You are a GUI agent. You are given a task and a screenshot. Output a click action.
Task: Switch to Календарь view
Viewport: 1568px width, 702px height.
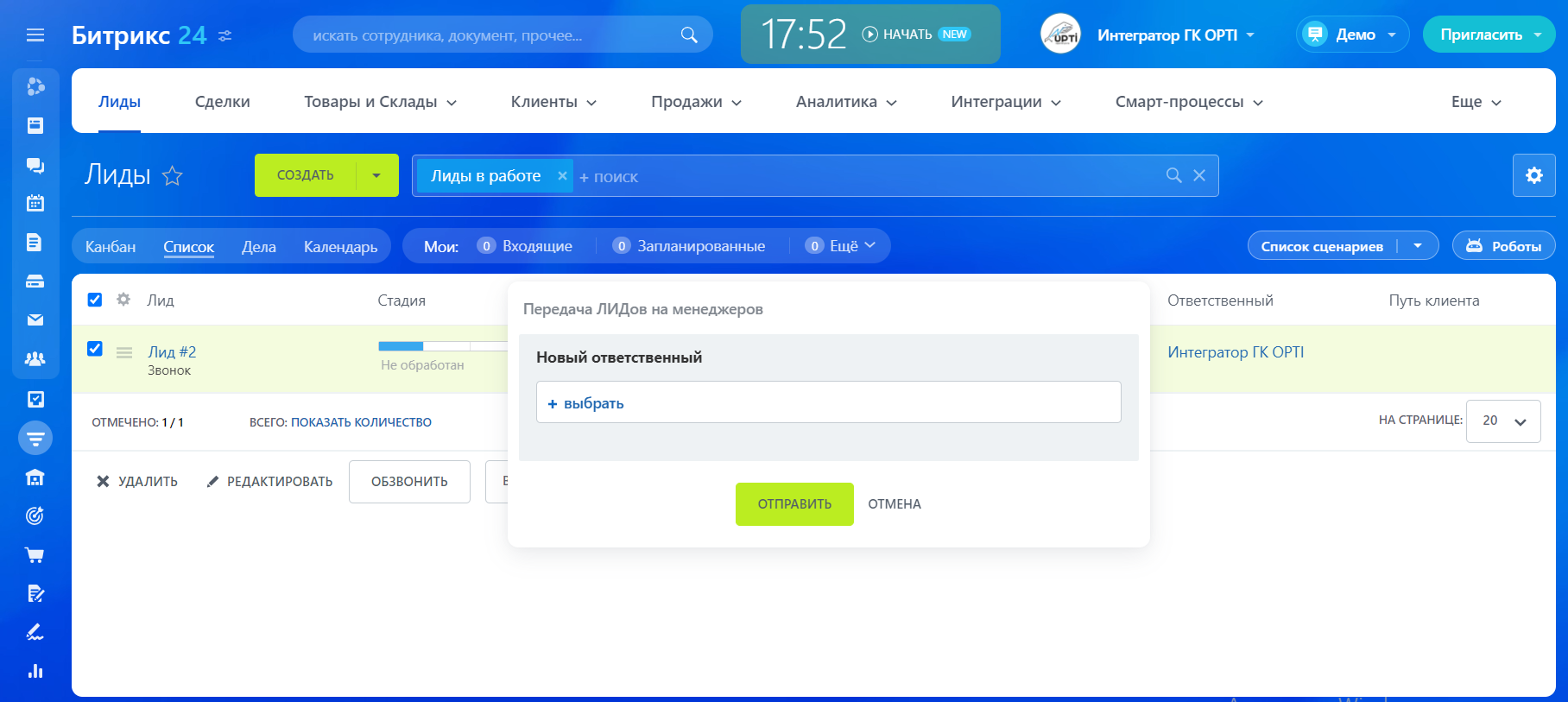[340, 247]
